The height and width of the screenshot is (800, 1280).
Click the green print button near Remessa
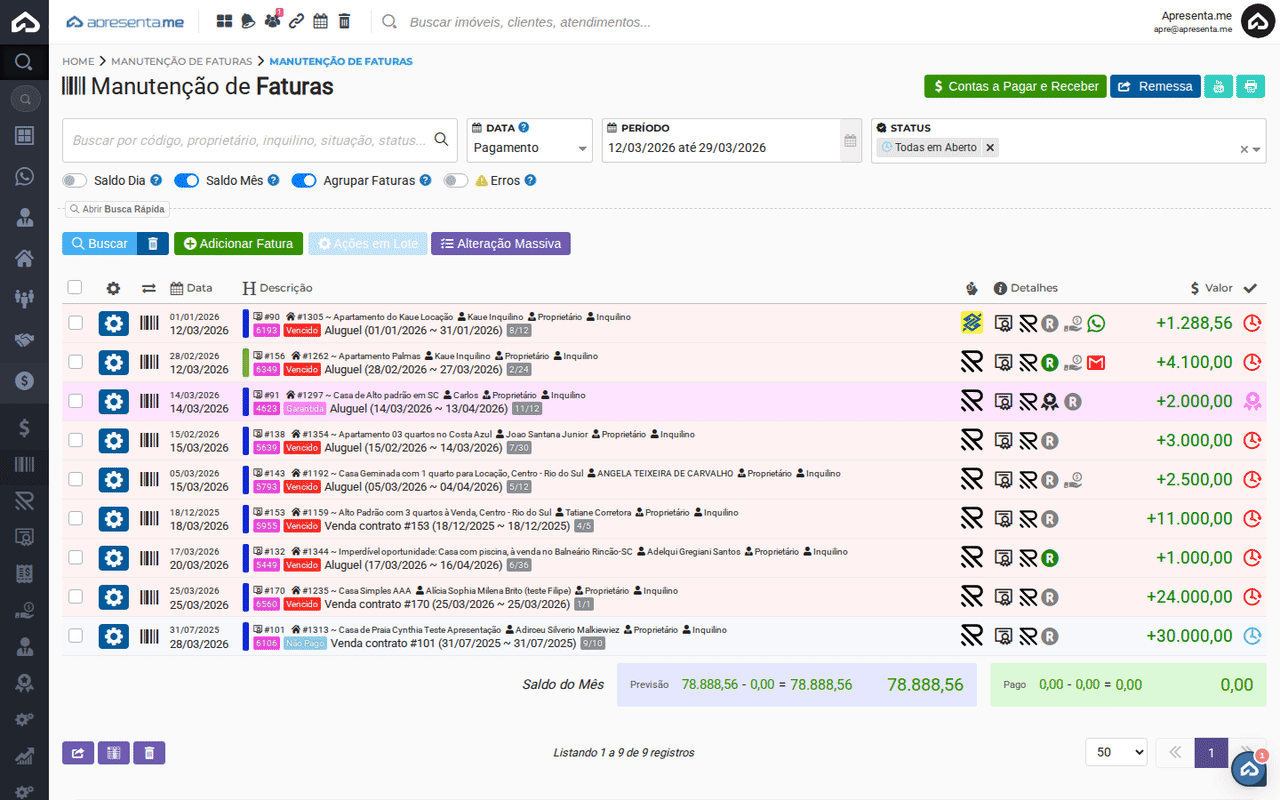[x=1250, y=86]
